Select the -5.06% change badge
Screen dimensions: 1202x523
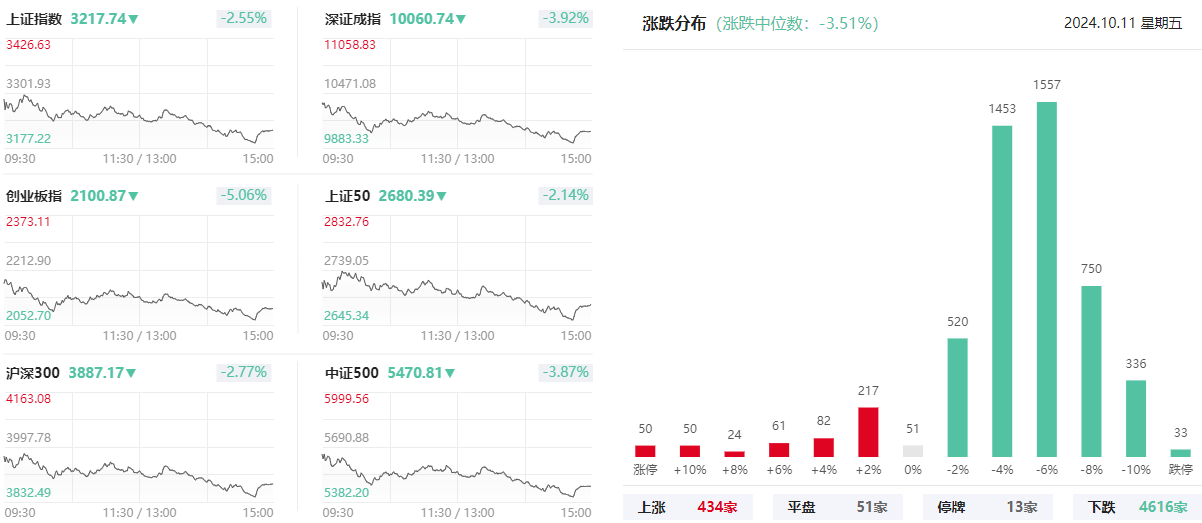point(243,195)
